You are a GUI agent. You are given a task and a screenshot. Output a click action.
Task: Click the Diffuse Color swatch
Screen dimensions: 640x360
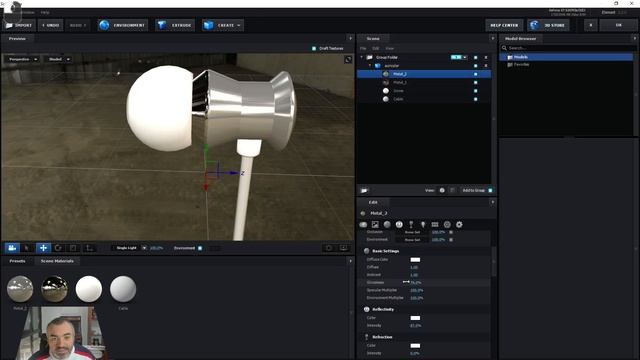415,260
